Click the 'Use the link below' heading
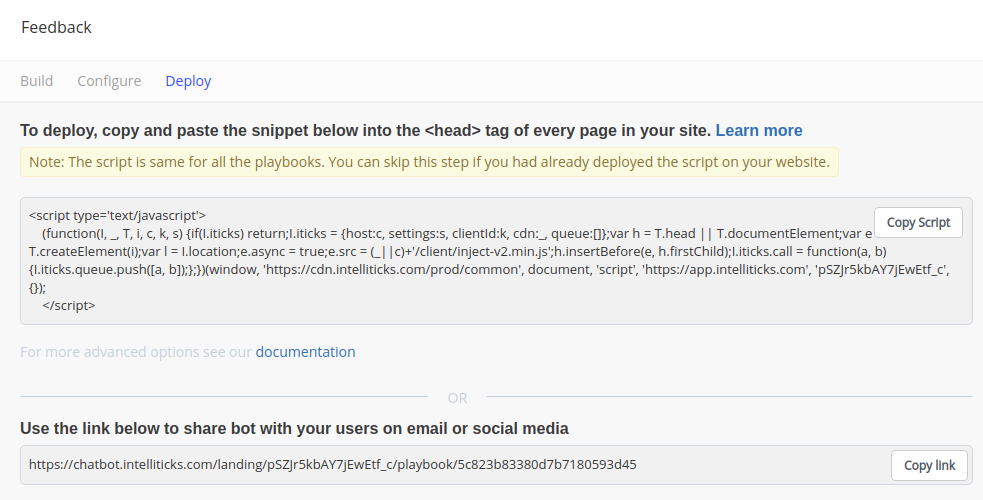Screen dimensions: 983x500 [x=294, y=429]
